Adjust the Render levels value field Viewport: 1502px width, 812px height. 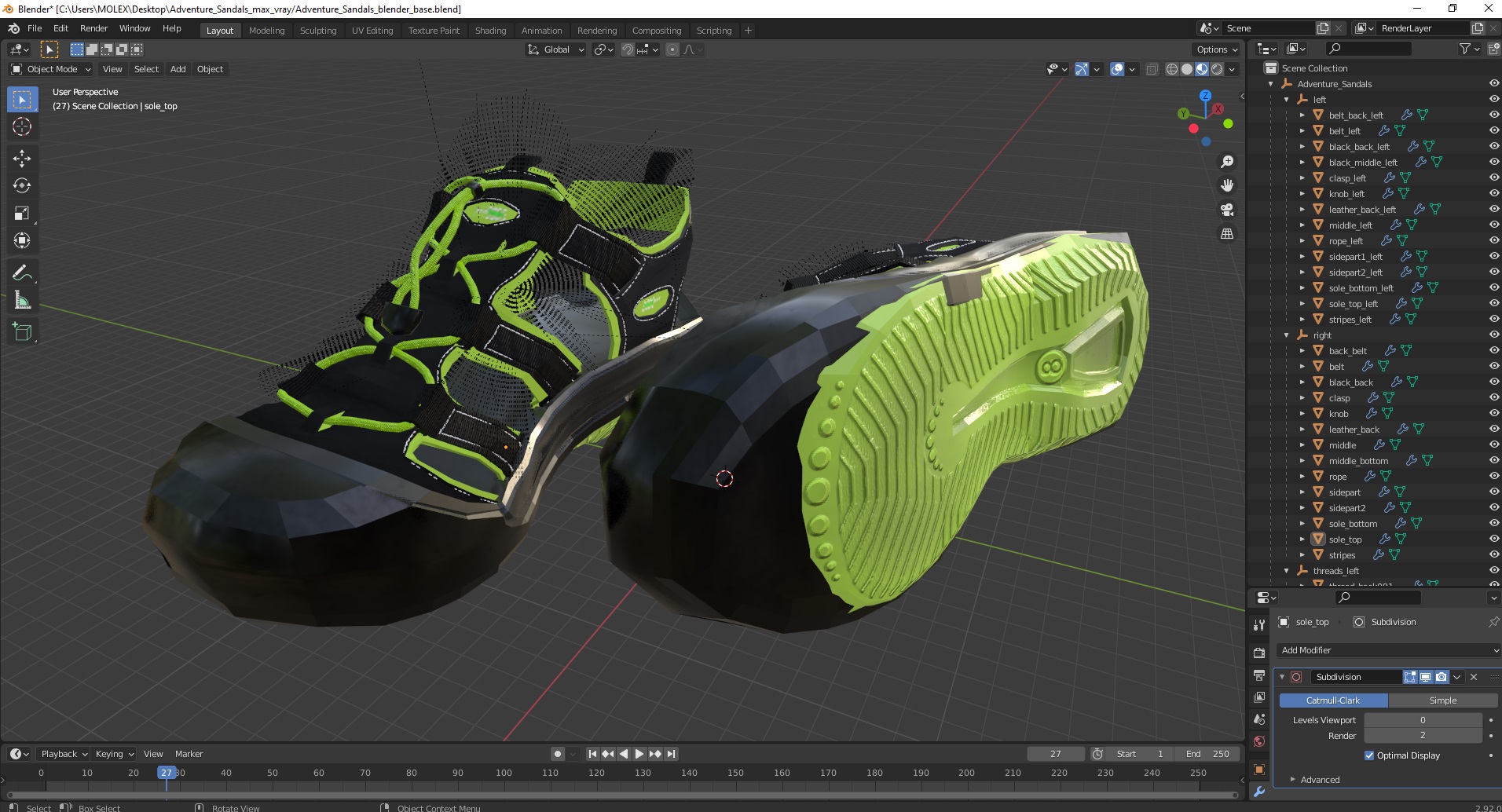tap(1423, 736)
